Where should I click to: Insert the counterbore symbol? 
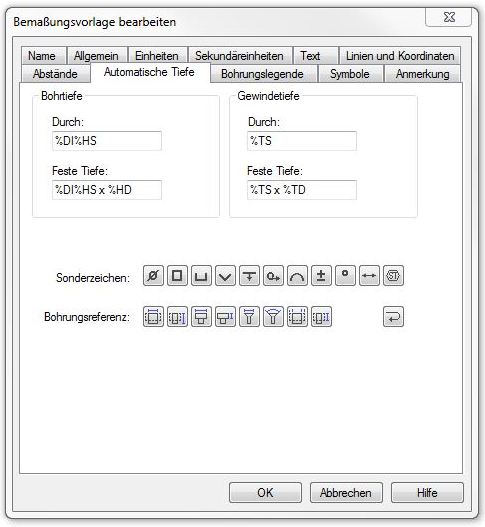[x=201, y=276]
